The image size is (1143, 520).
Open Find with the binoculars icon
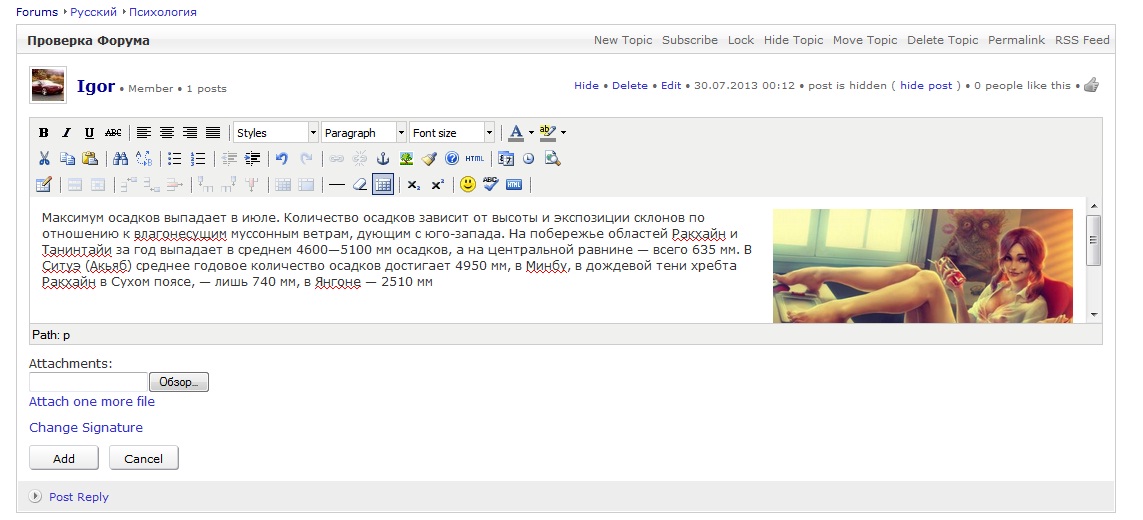point(121,158)
